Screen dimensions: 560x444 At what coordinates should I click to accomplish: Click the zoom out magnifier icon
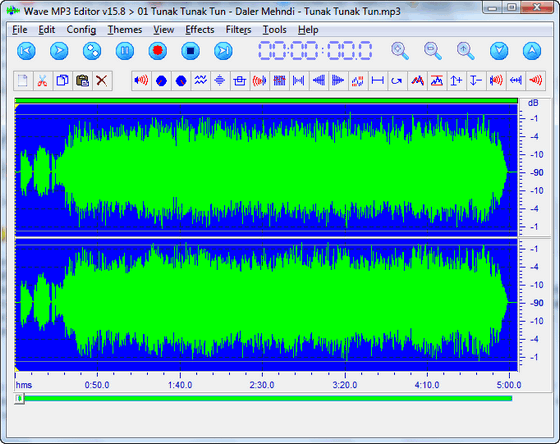(x=432, y=51)
